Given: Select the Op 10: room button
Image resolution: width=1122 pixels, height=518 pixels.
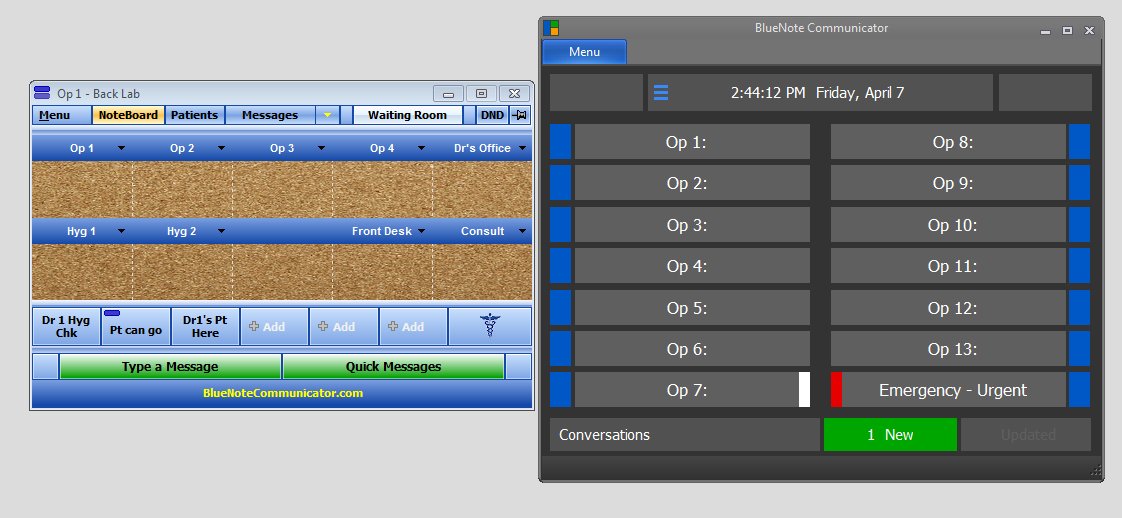Looking at the screenshot, I should click(x=948, y=225).
